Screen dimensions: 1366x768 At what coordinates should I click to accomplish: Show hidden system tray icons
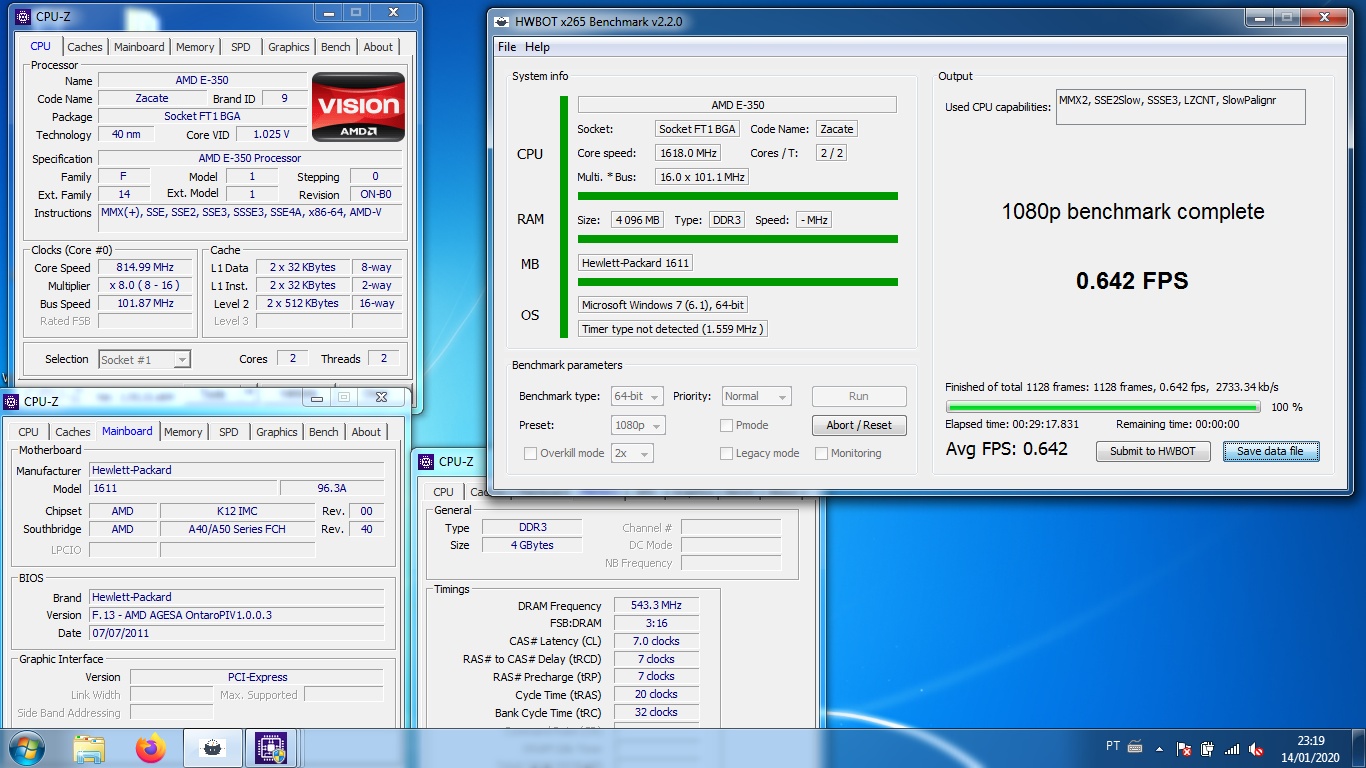pyautogui.click(x=1160, y=748)
